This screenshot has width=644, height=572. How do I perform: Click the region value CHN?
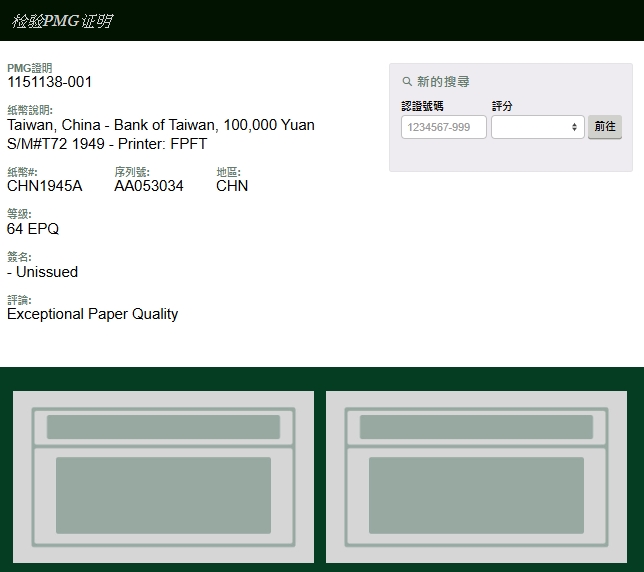(232, 186)
